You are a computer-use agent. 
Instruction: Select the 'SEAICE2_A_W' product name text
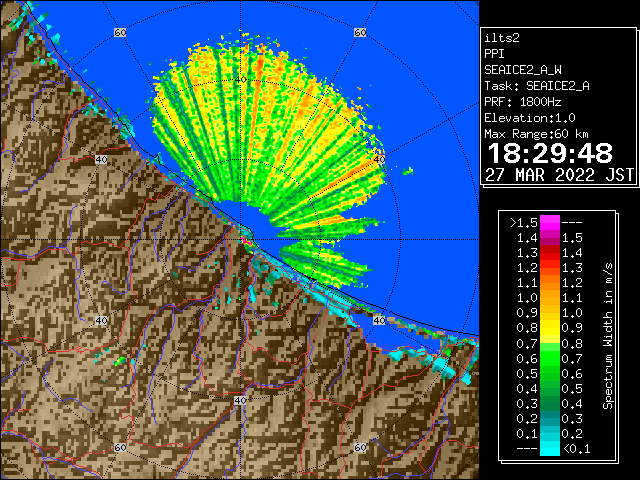[x=523, y=70]
